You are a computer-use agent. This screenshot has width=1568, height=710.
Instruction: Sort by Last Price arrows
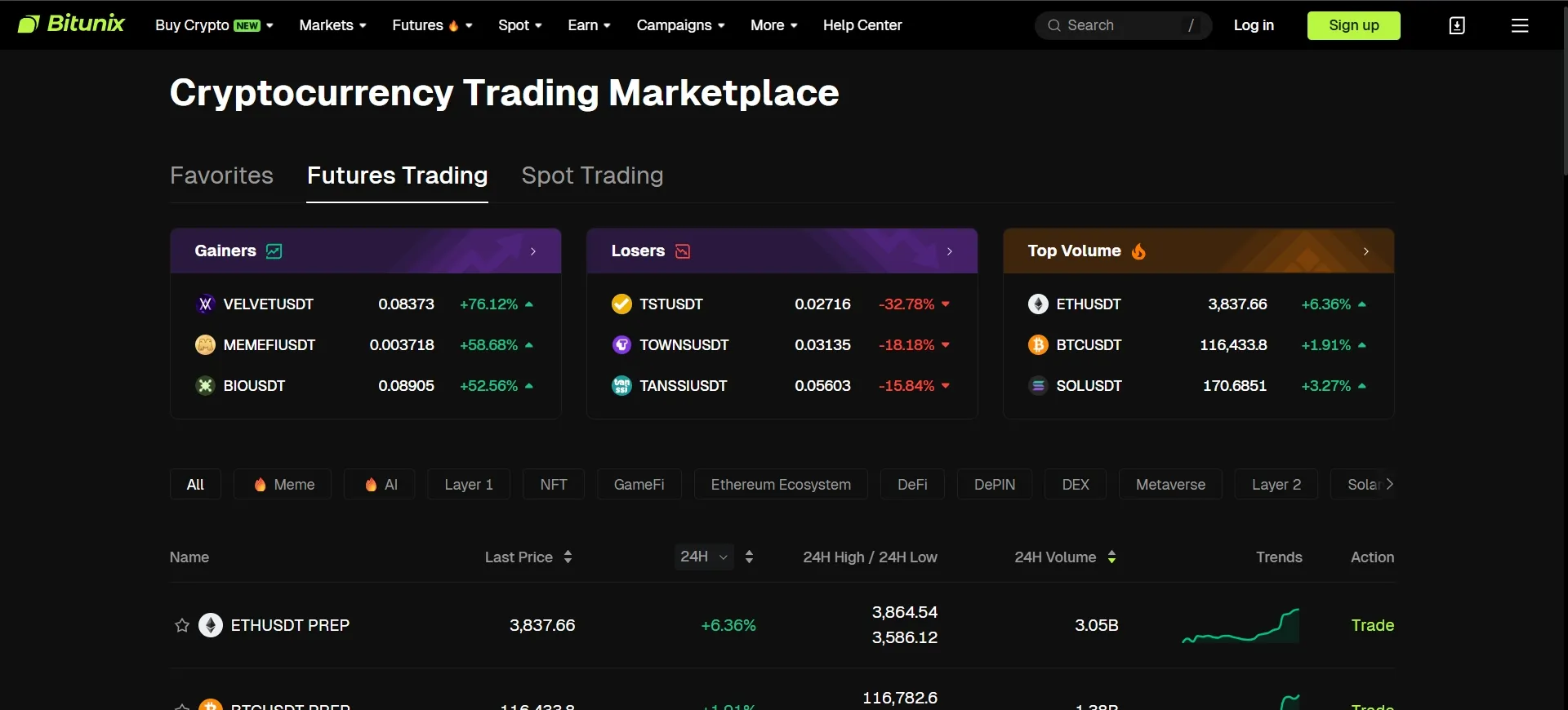(568, 557)
